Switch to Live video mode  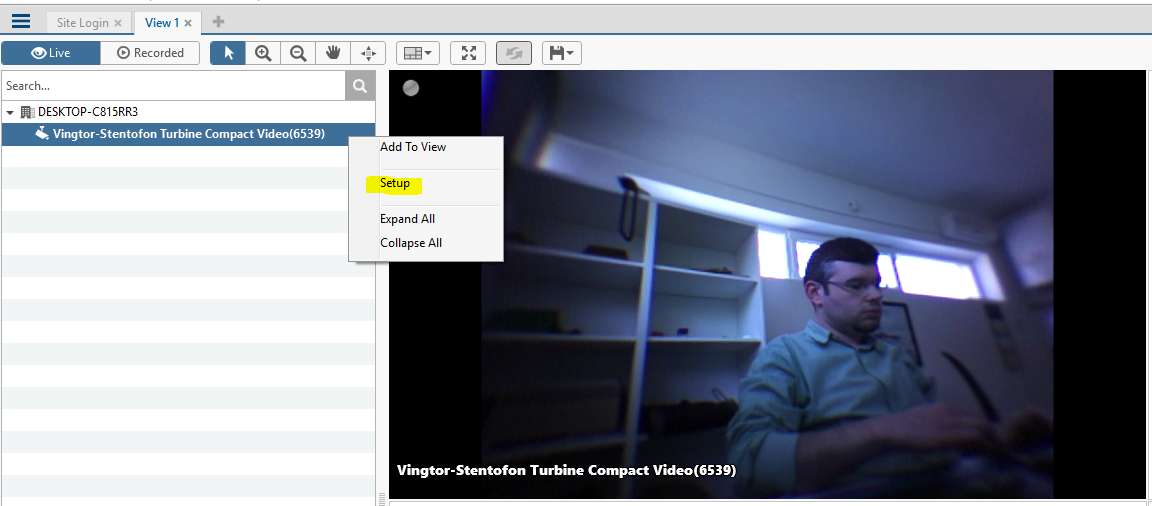click(51, 53)
